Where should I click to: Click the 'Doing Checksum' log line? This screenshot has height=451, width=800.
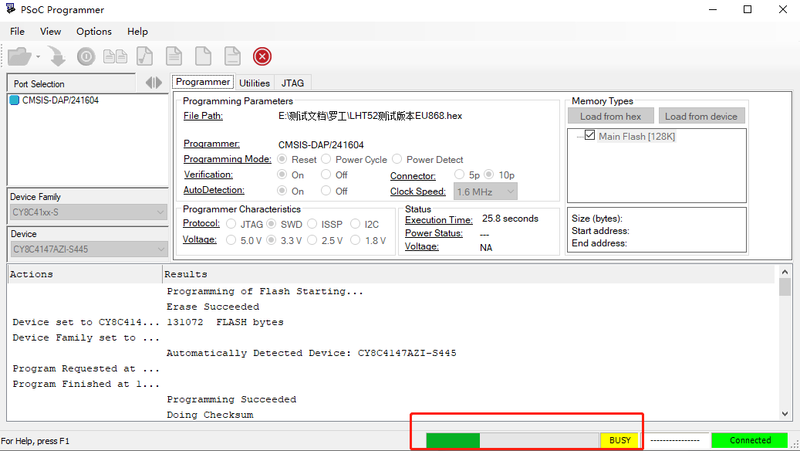[210, 415]
